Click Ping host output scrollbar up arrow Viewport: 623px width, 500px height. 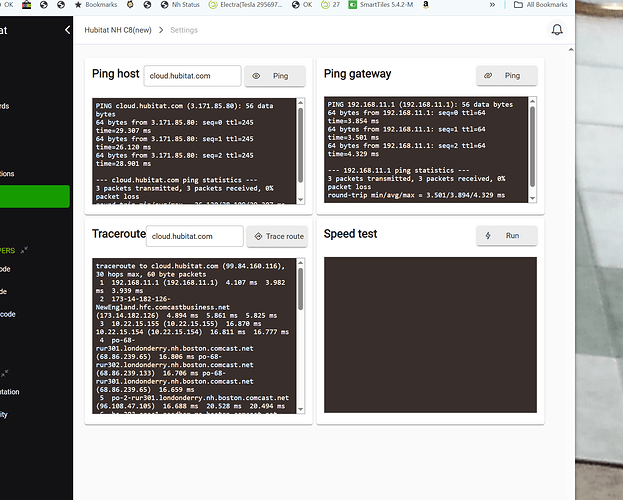(x=301, y=103)
